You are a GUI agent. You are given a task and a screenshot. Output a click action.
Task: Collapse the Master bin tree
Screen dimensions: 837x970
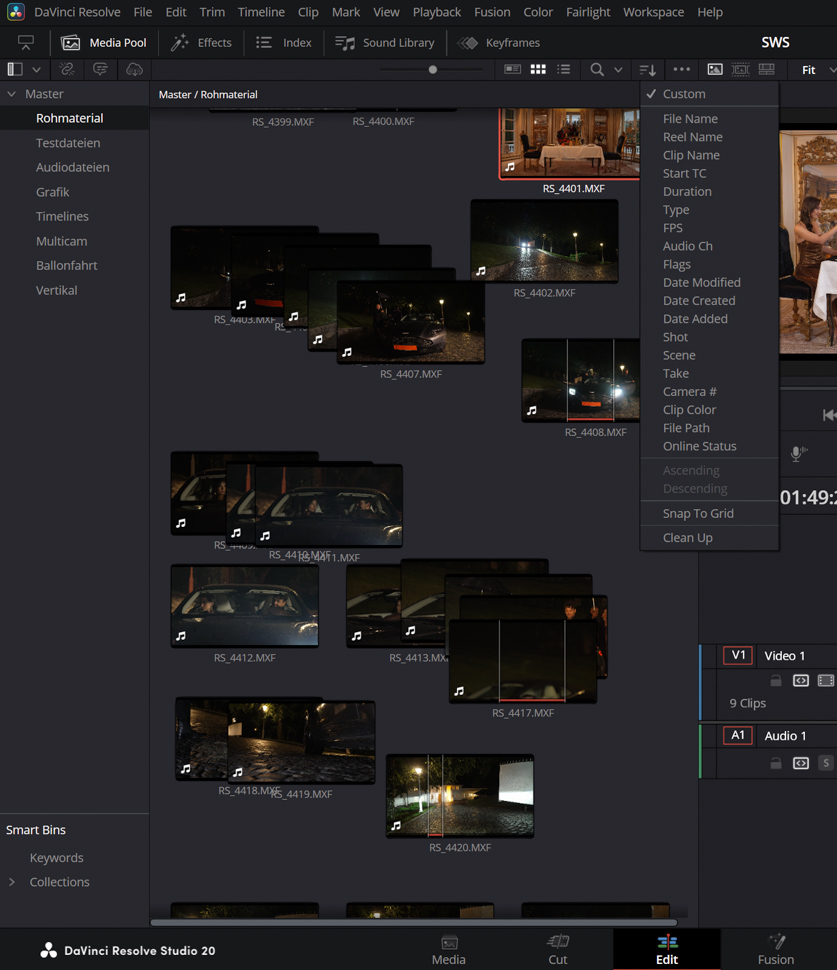pos(12,94)
